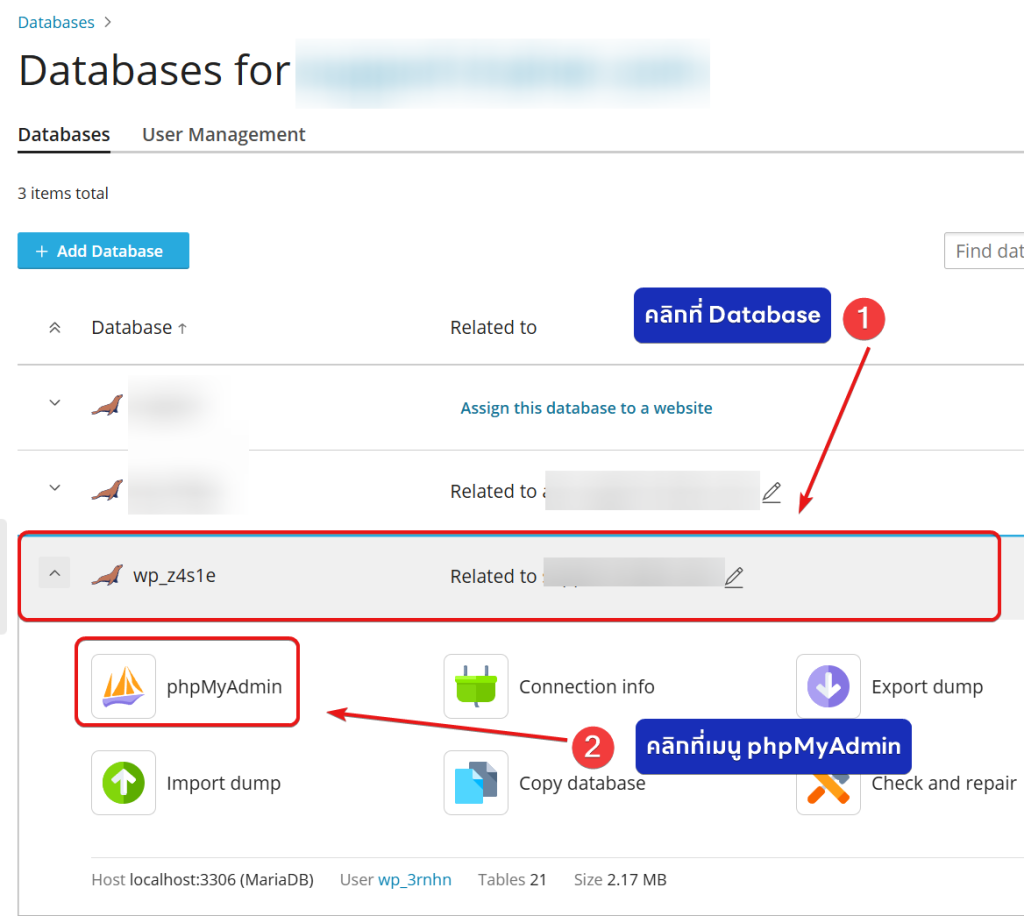Select the Databases tab
This screenshot has width=1024, height=916.
click(x=64, y=134)
